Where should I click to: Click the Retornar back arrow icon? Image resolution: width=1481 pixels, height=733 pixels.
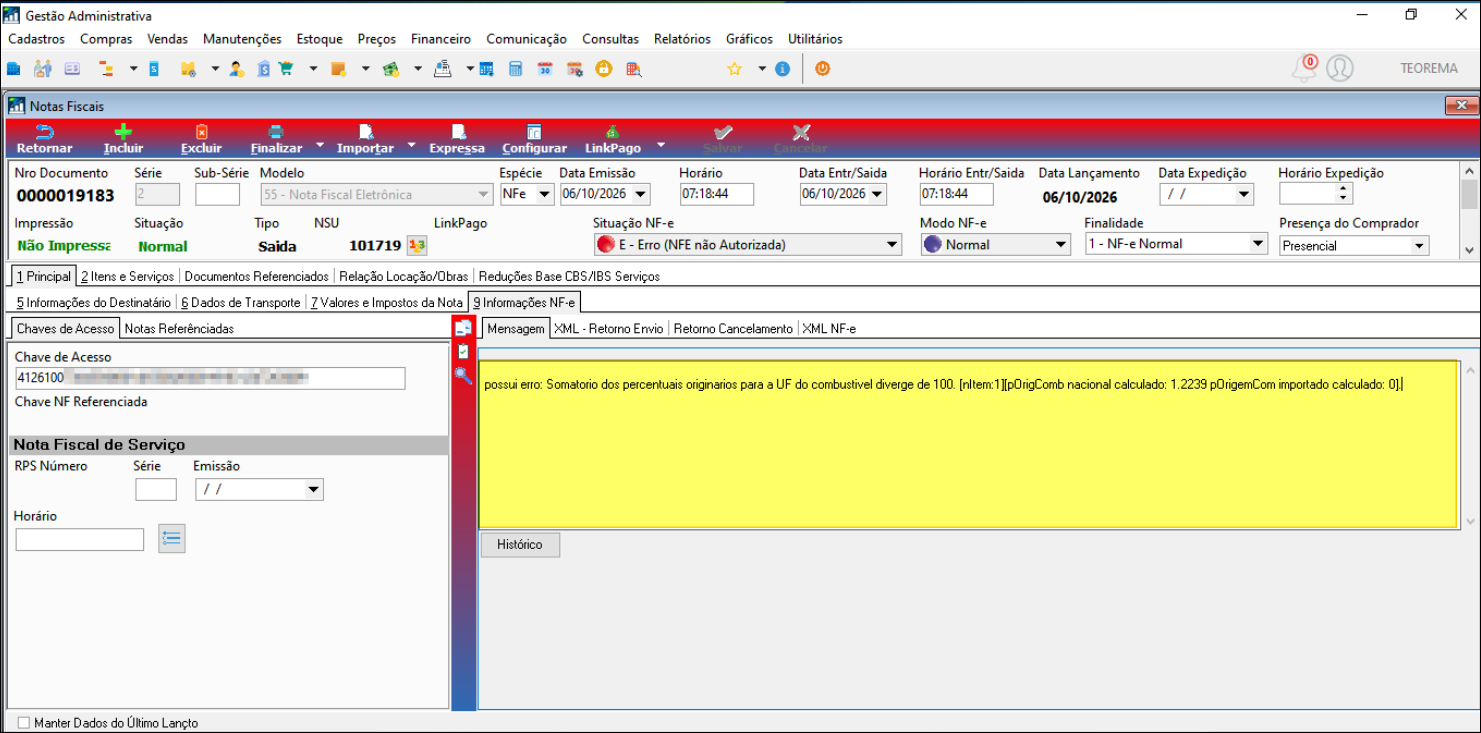45,132
